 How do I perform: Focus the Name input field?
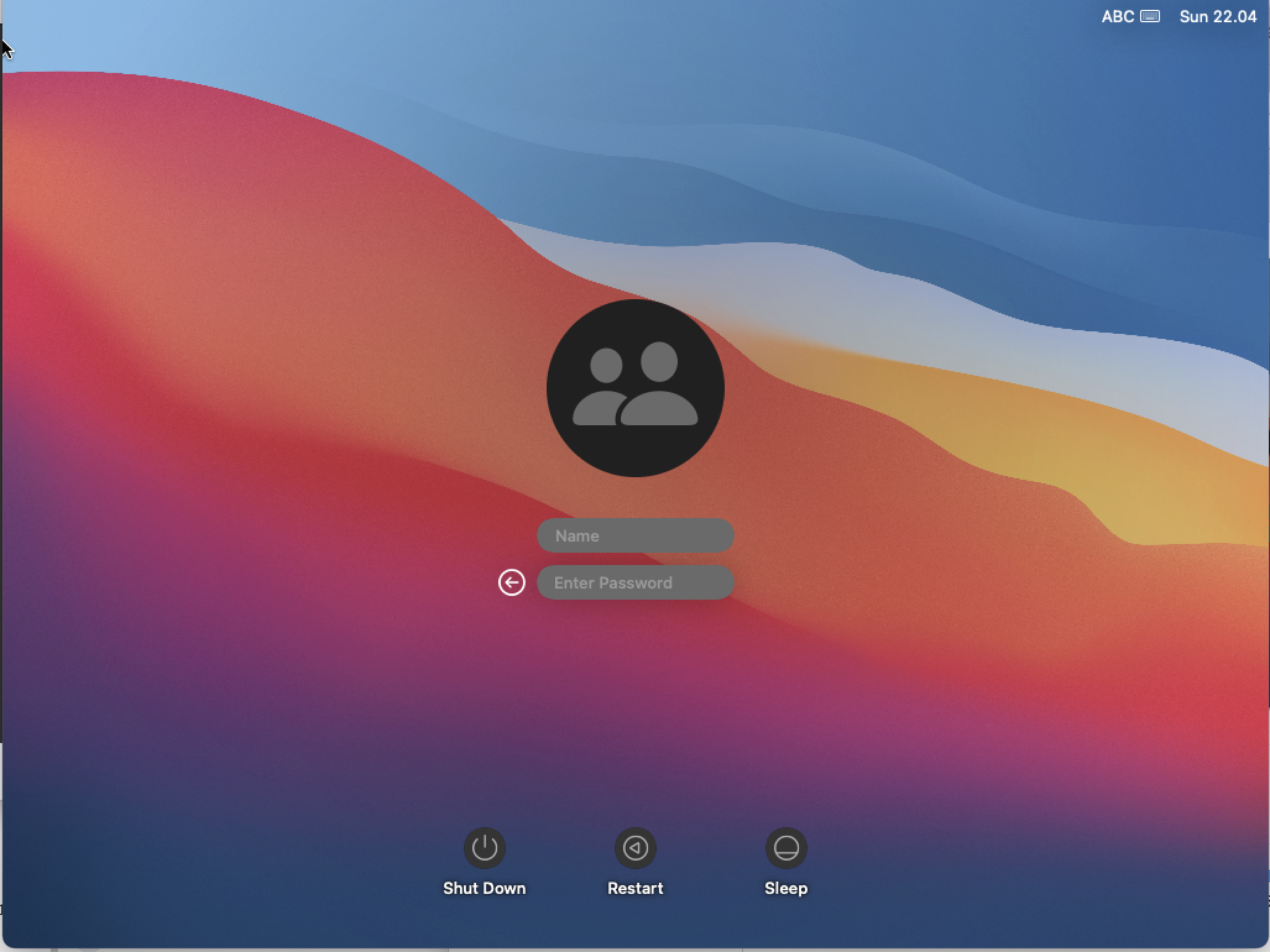tap(636, 535)
